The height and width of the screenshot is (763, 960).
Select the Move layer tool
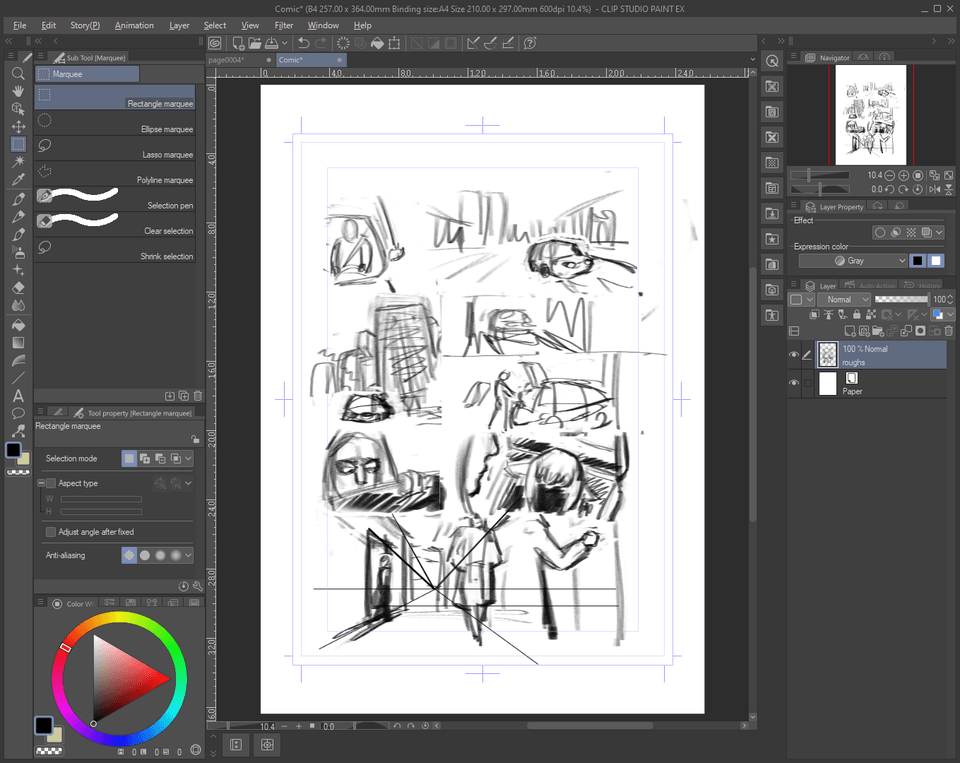tap(17, 126)
